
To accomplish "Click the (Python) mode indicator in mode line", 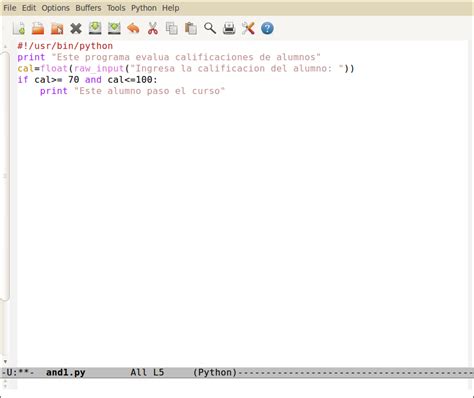I will pos(215,372).
